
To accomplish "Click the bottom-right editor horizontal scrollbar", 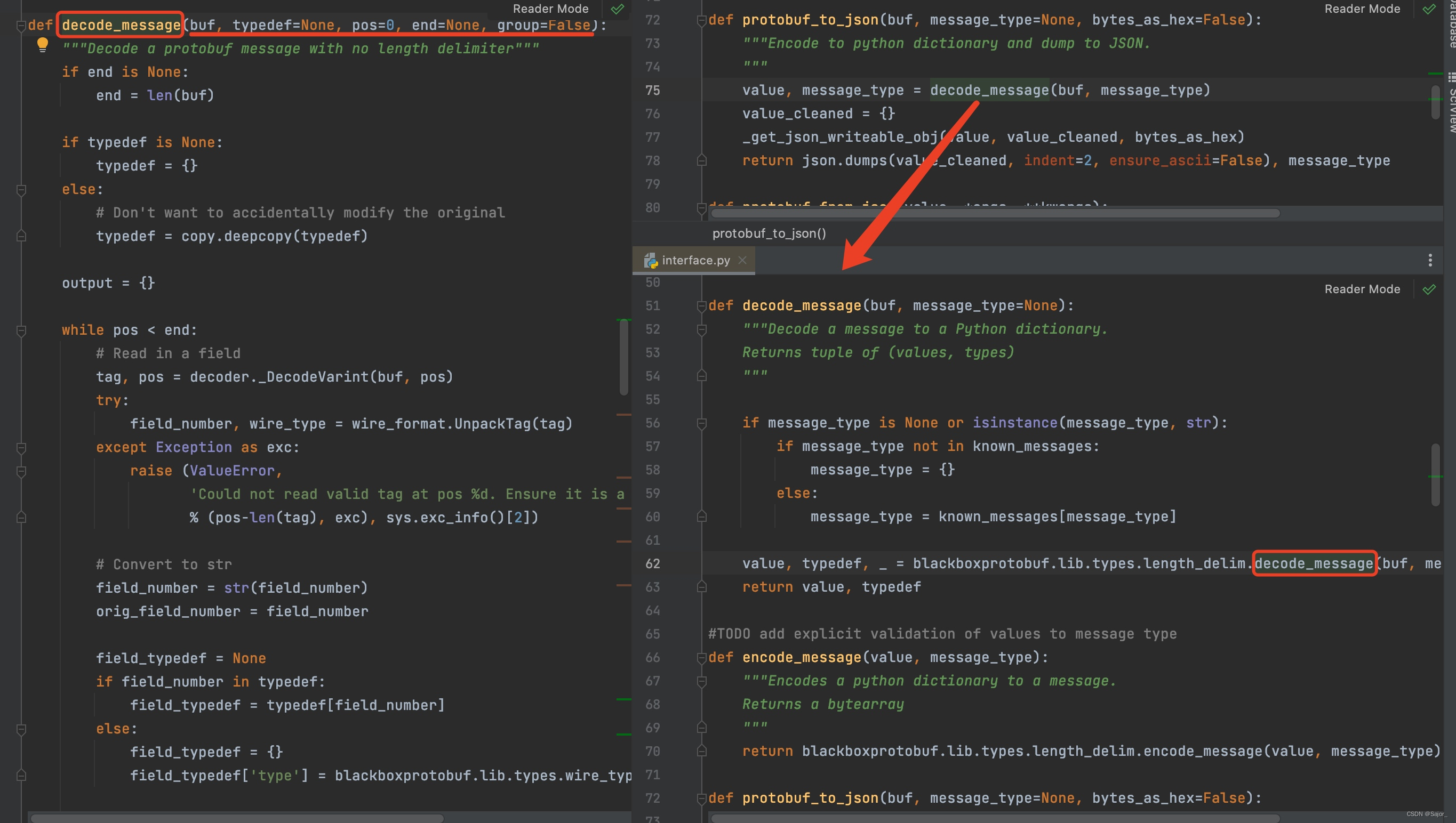I will (995, 818).
